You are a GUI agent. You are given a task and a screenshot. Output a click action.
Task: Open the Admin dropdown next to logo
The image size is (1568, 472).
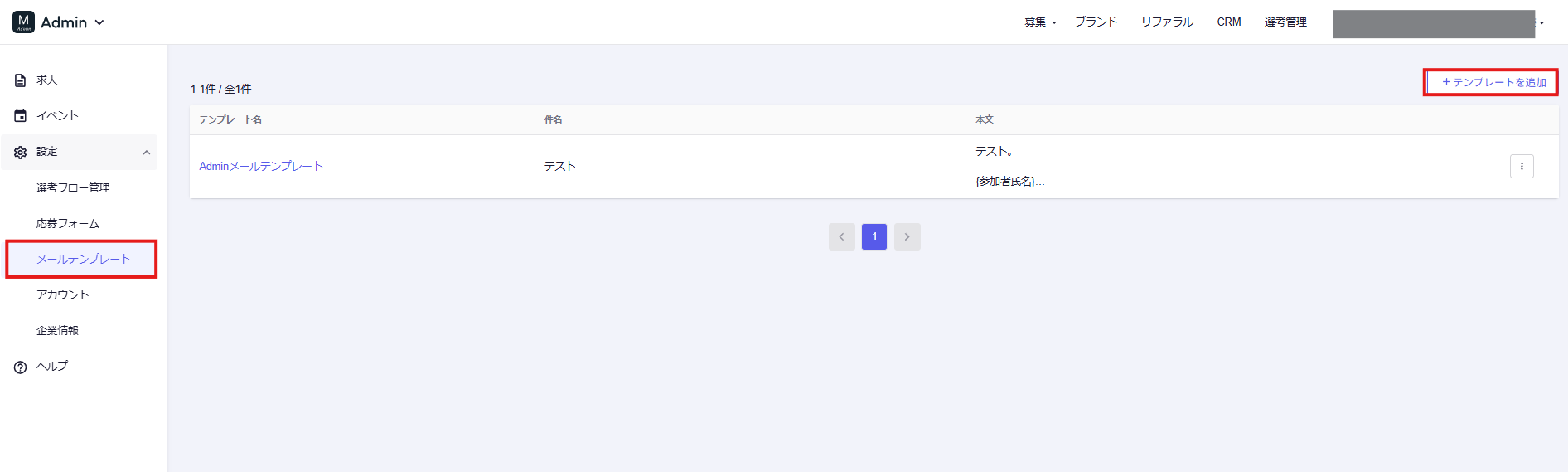point(99,22)
